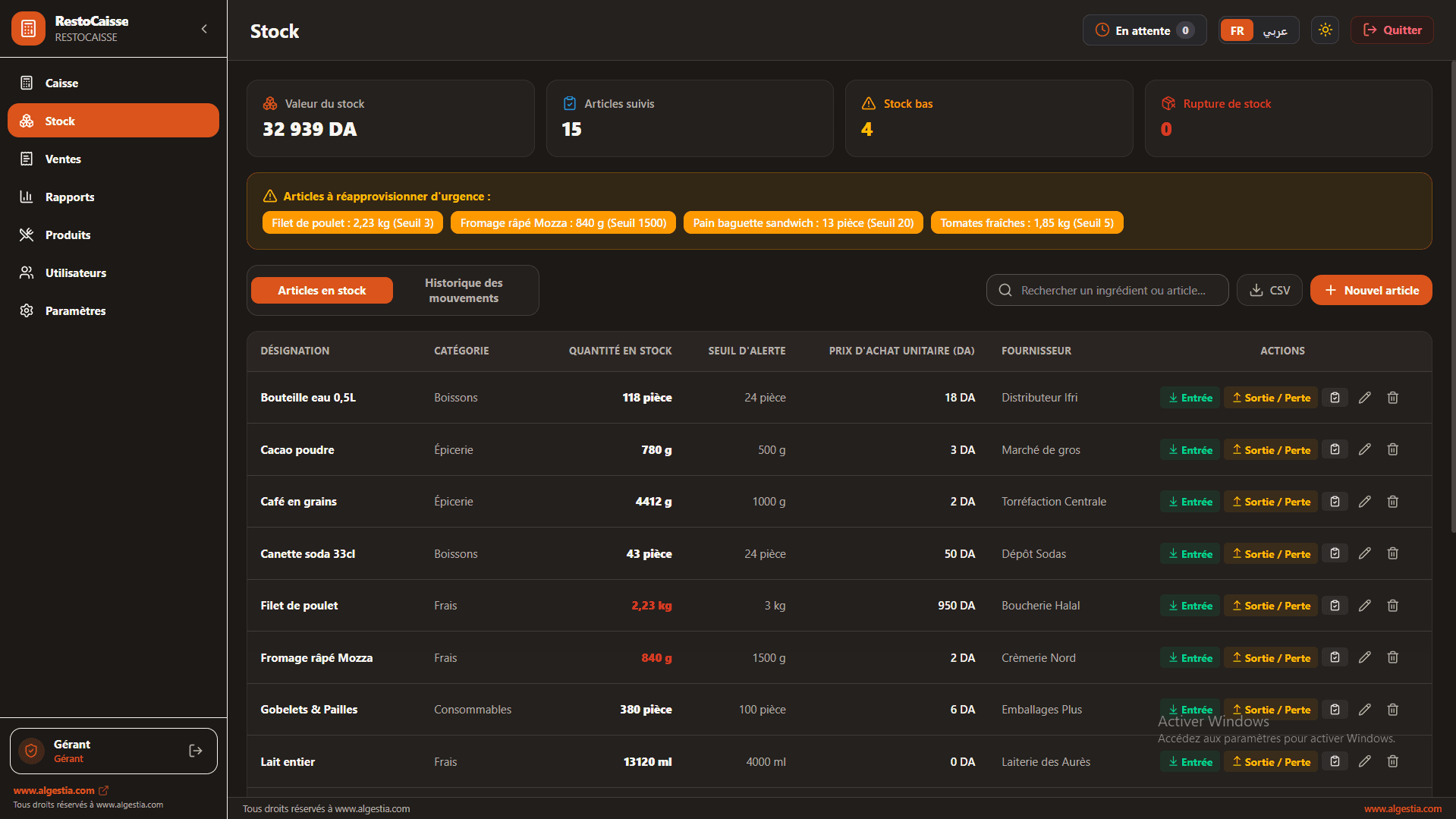Delete Fromage râpé Mozza with trash icon
This screenshot has width=1456, height=819.
pos(1392,657)
